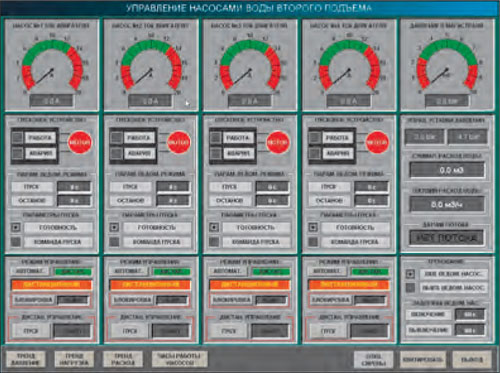500x373 pixels.
Task: Click the ВЫХОД button
Action: [x=472, y=359]
